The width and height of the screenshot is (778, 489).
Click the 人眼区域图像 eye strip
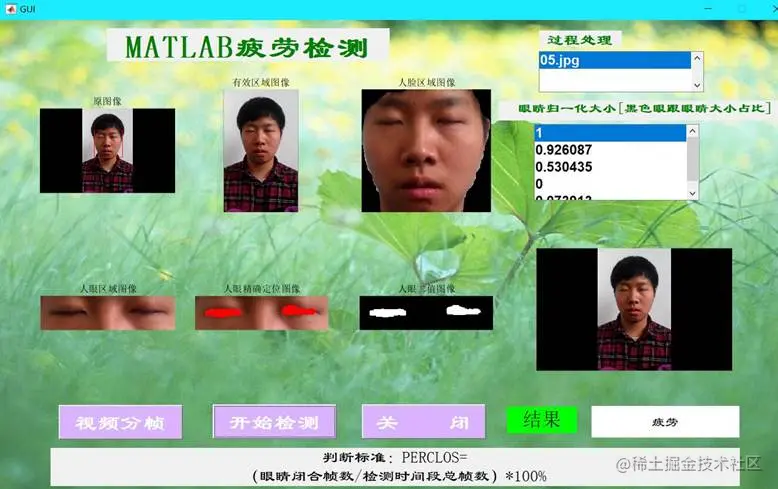108,313
